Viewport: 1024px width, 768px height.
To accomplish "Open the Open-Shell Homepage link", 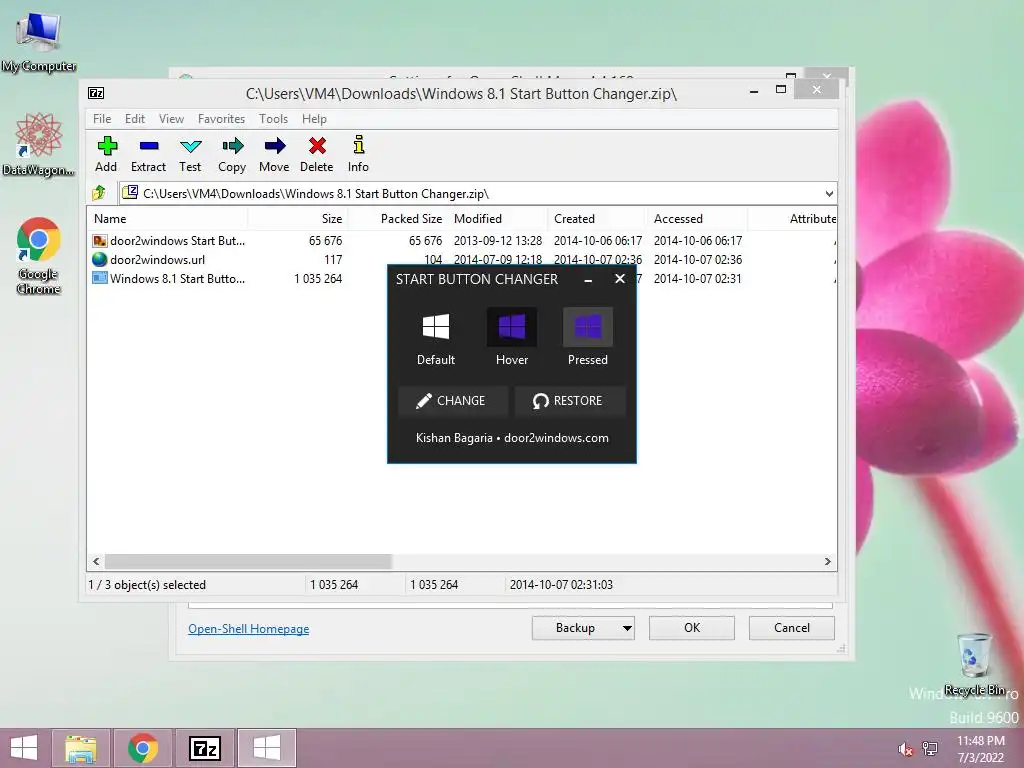I will coord(248,629).
